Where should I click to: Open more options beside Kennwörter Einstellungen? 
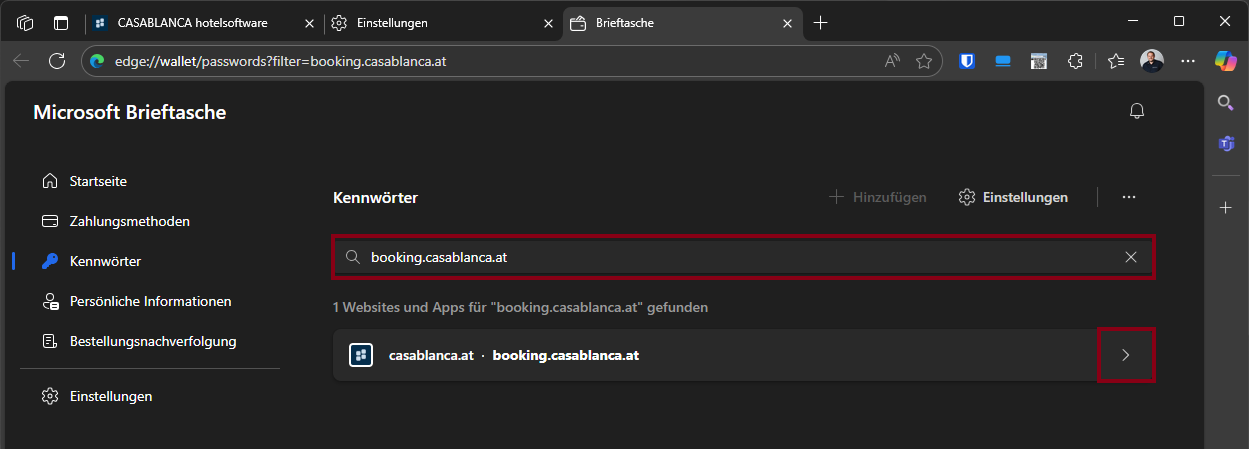coord(1129,197)
